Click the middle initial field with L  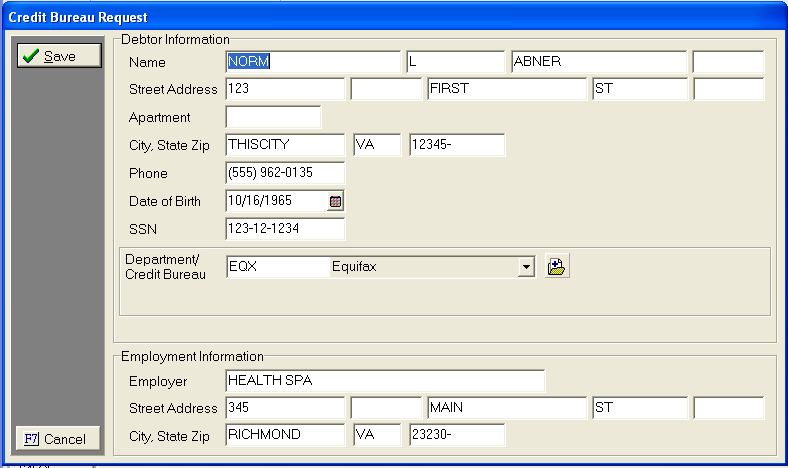455,61
